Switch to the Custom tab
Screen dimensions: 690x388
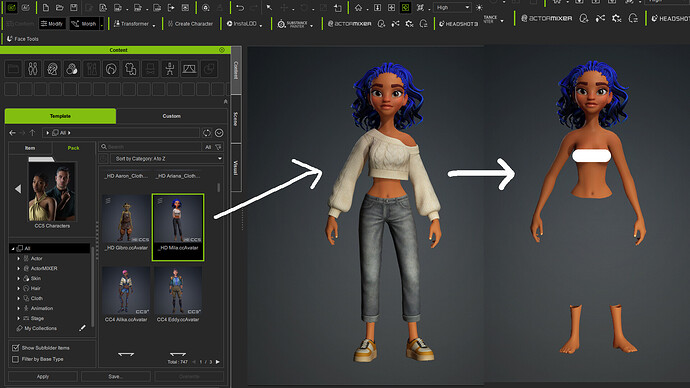[x=172, y=116]
